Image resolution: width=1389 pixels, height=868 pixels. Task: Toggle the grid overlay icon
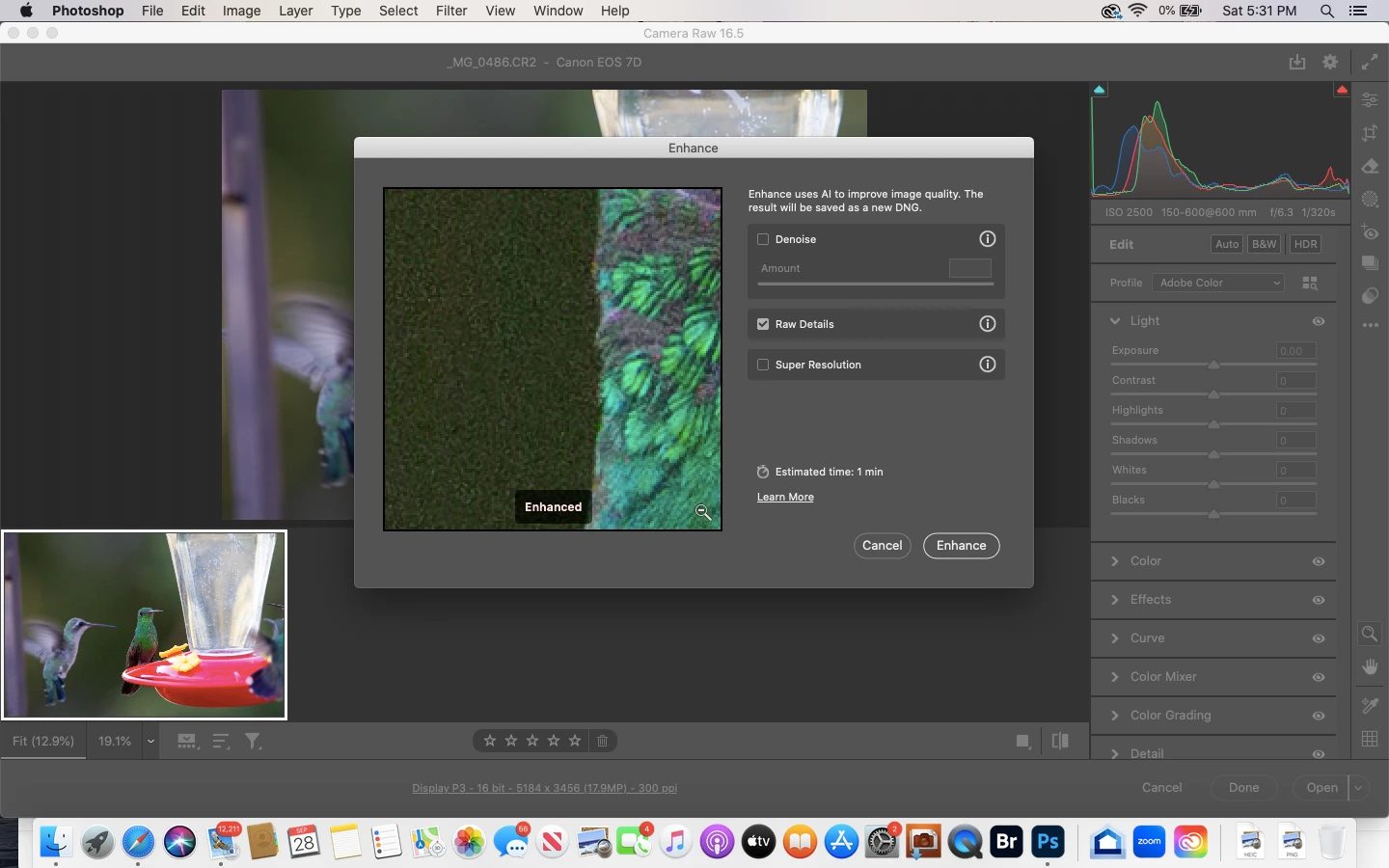point(1370,739)
